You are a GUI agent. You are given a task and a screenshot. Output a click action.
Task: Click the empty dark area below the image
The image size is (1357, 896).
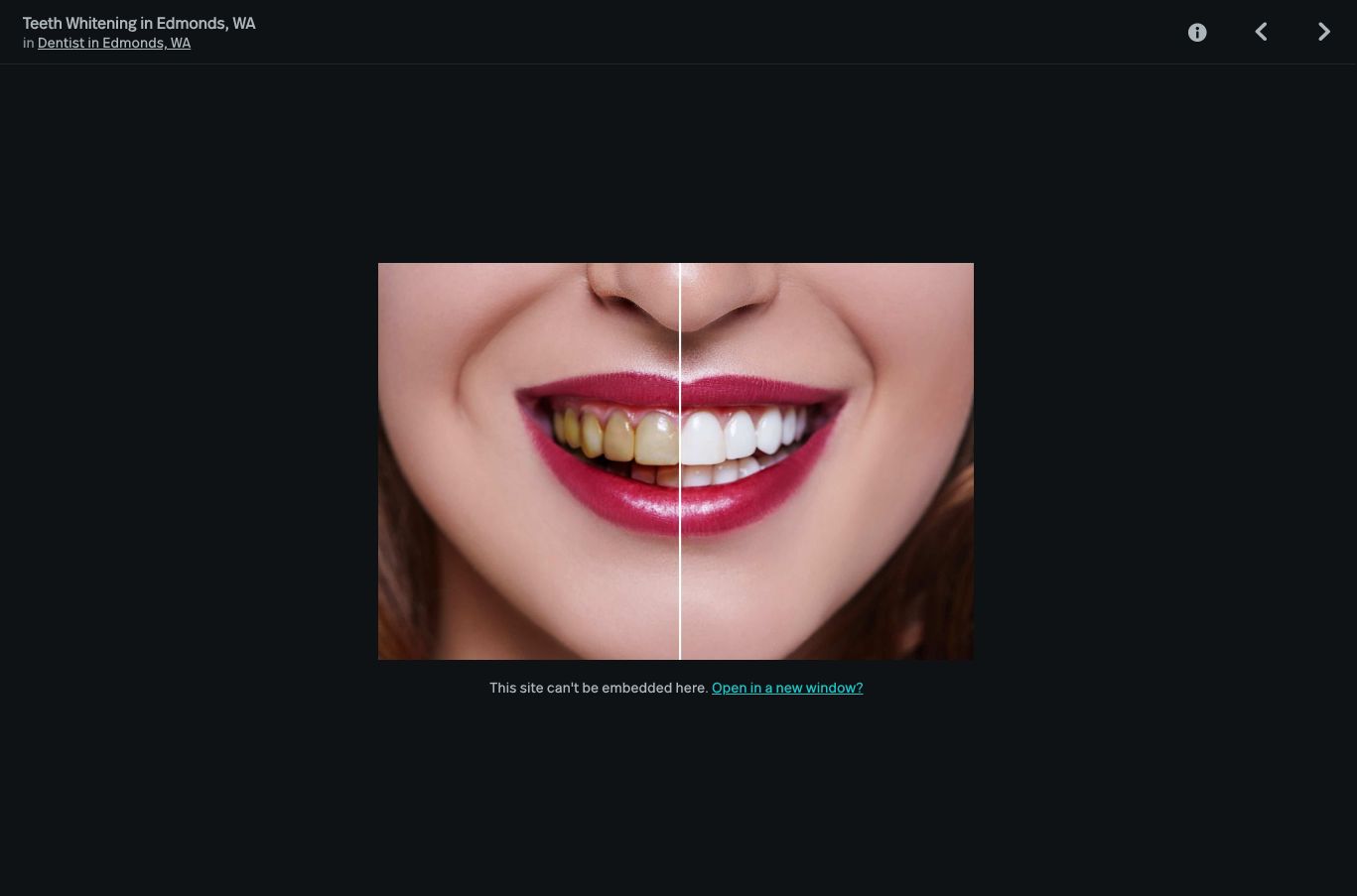click(675, 794)
